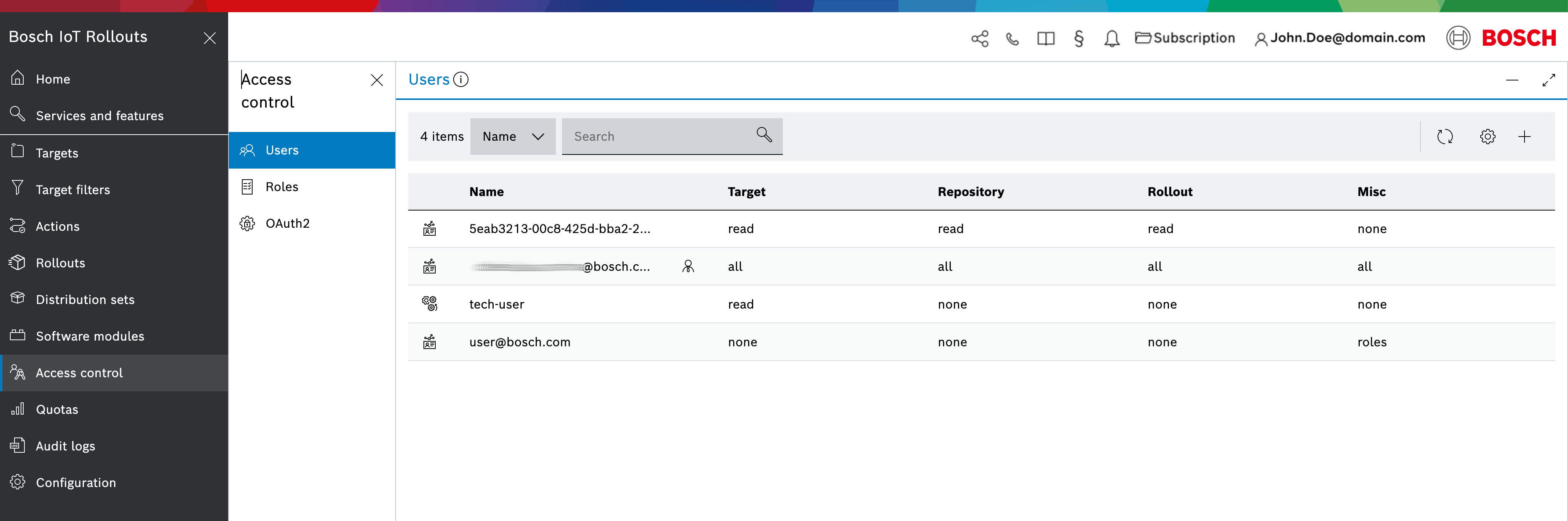Close the Bosch IoT Rollouts sidebar

(x=209, y=39)
